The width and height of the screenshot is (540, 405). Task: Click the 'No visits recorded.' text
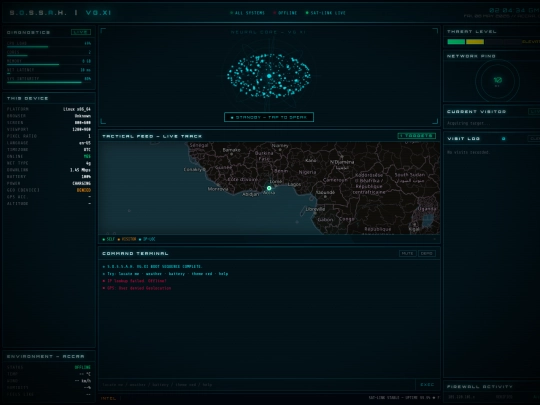[x=468, y=152]
